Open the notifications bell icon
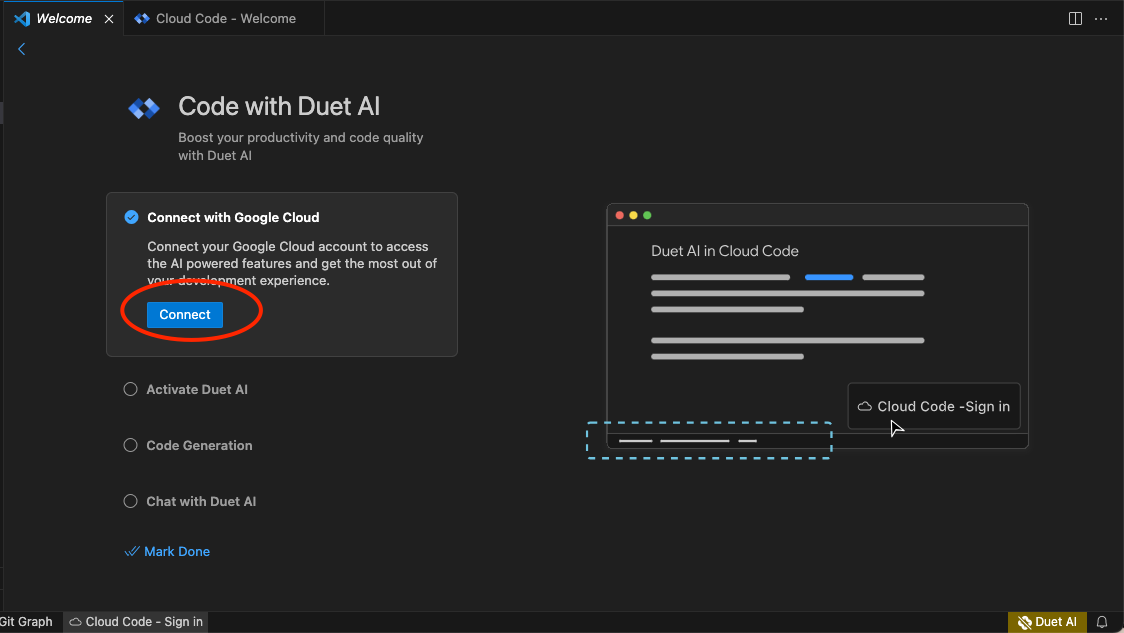The width and height of the screenshot is (1124, 633). (x=1102, y=622)
